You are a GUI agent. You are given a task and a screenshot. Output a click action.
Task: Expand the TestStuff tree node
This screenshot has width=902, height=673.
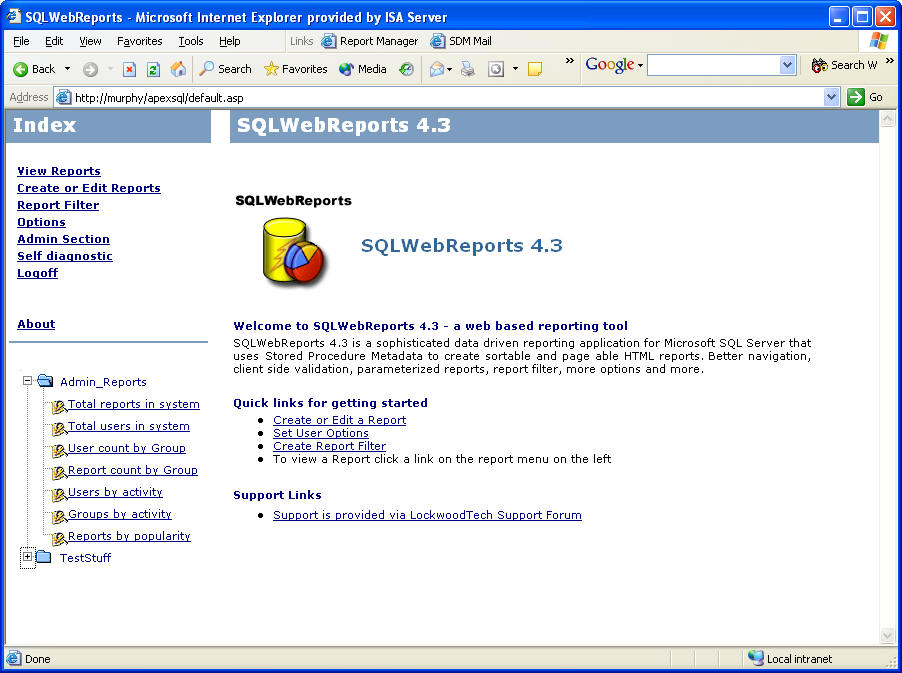tap(27, 557)
